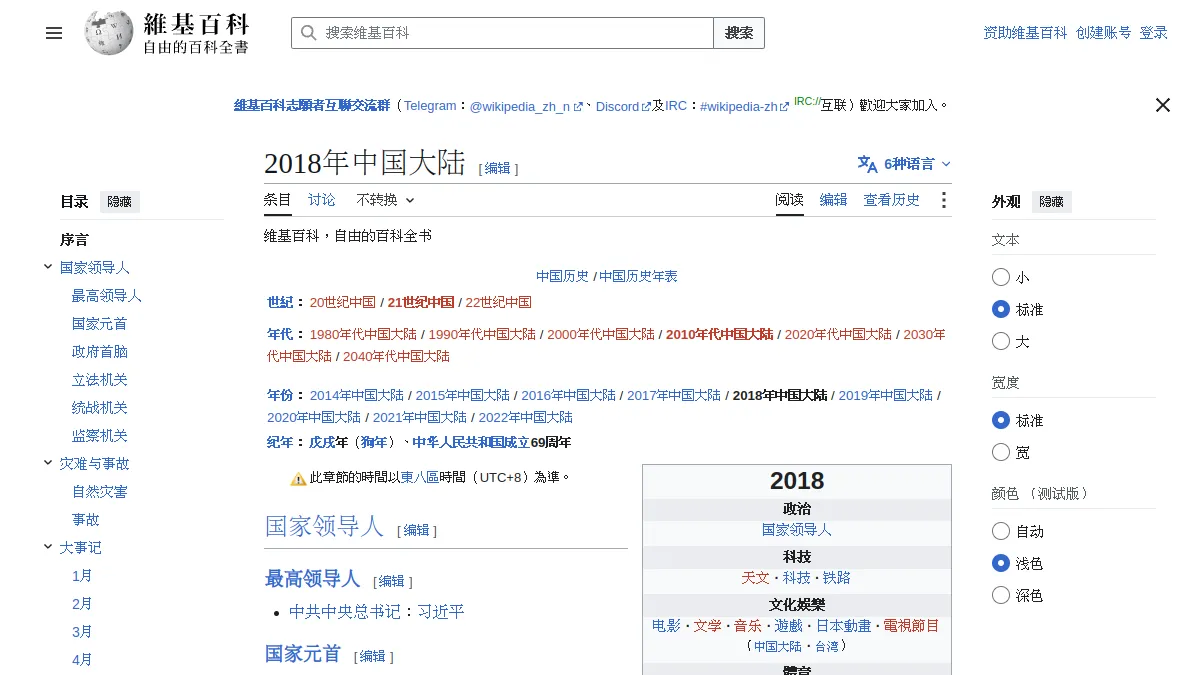This screenshot has width=1200, height=675.
Task: Click the language translate icon
Action: [867, 164]
